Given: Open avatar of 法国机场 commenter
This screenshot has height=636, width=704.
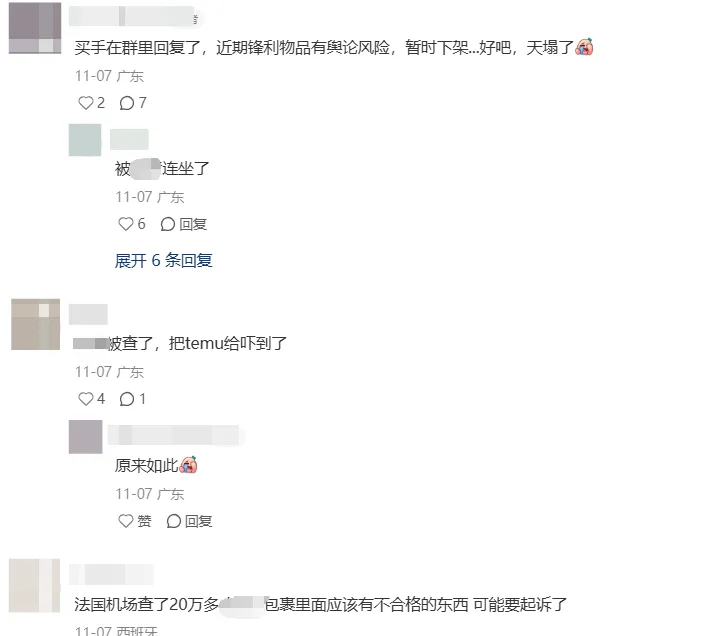Looking at the screenshot, I should pyautogui.click(x=35, y=585).
